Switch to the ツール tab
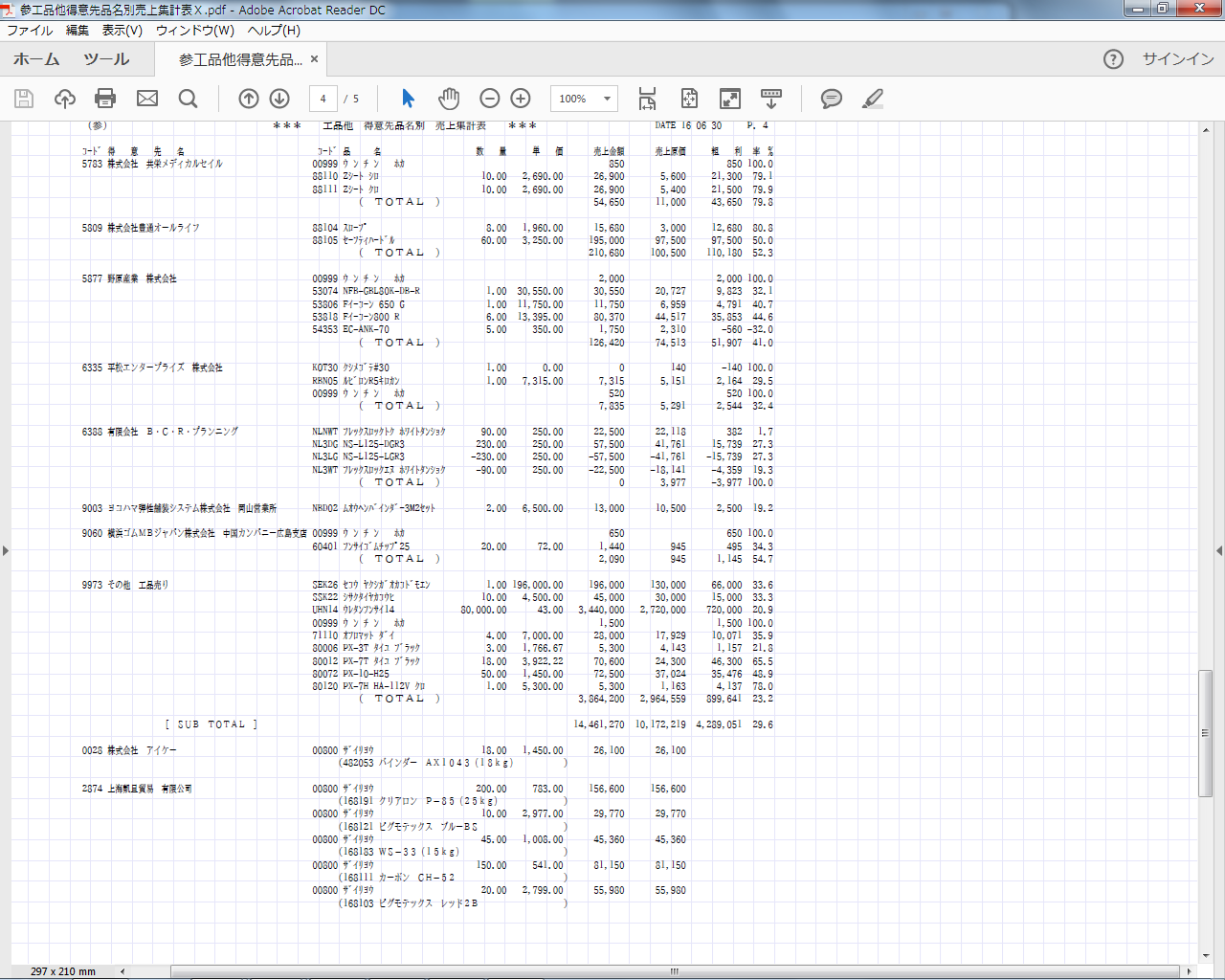Screen dimensions: 1225x980 click(106, 59)
